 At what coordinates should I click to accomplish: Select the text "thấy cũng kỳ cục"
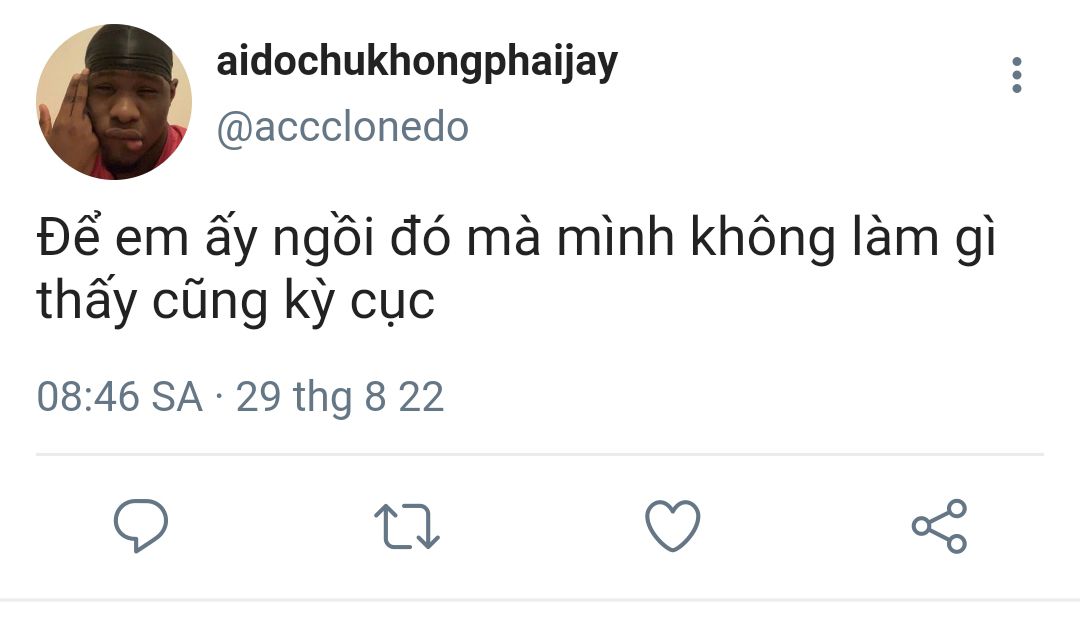[236, 301]
